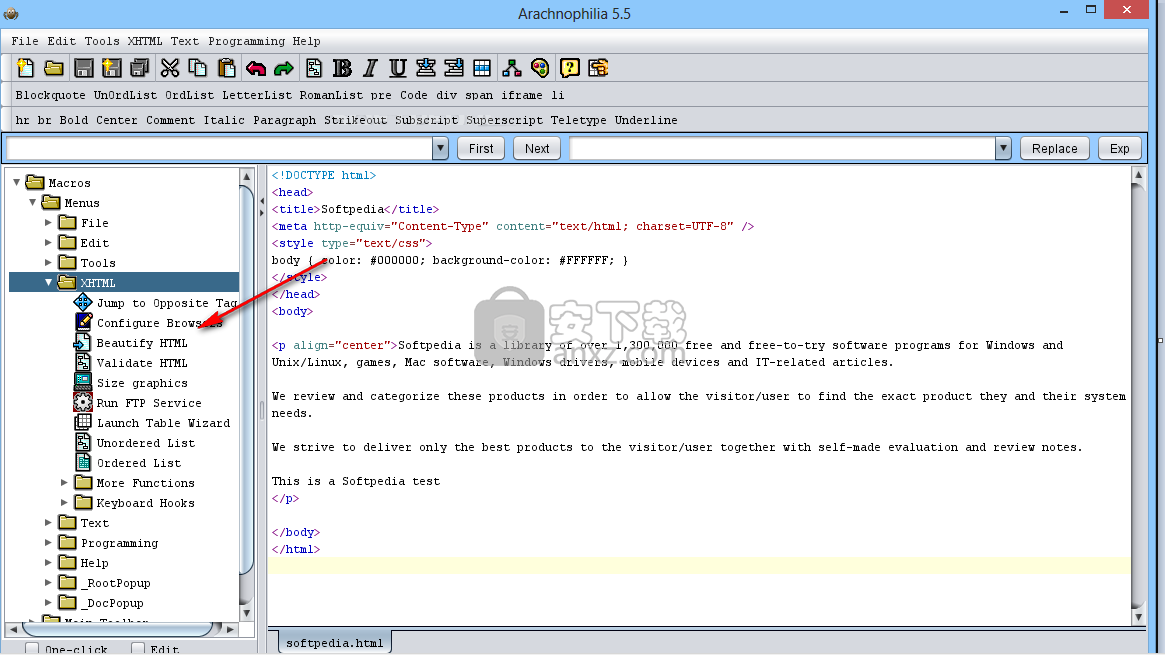Click the macro tree horizontal scrollbar thumb
Viewport: 1165px width, 655px height.
coord(115,629)
